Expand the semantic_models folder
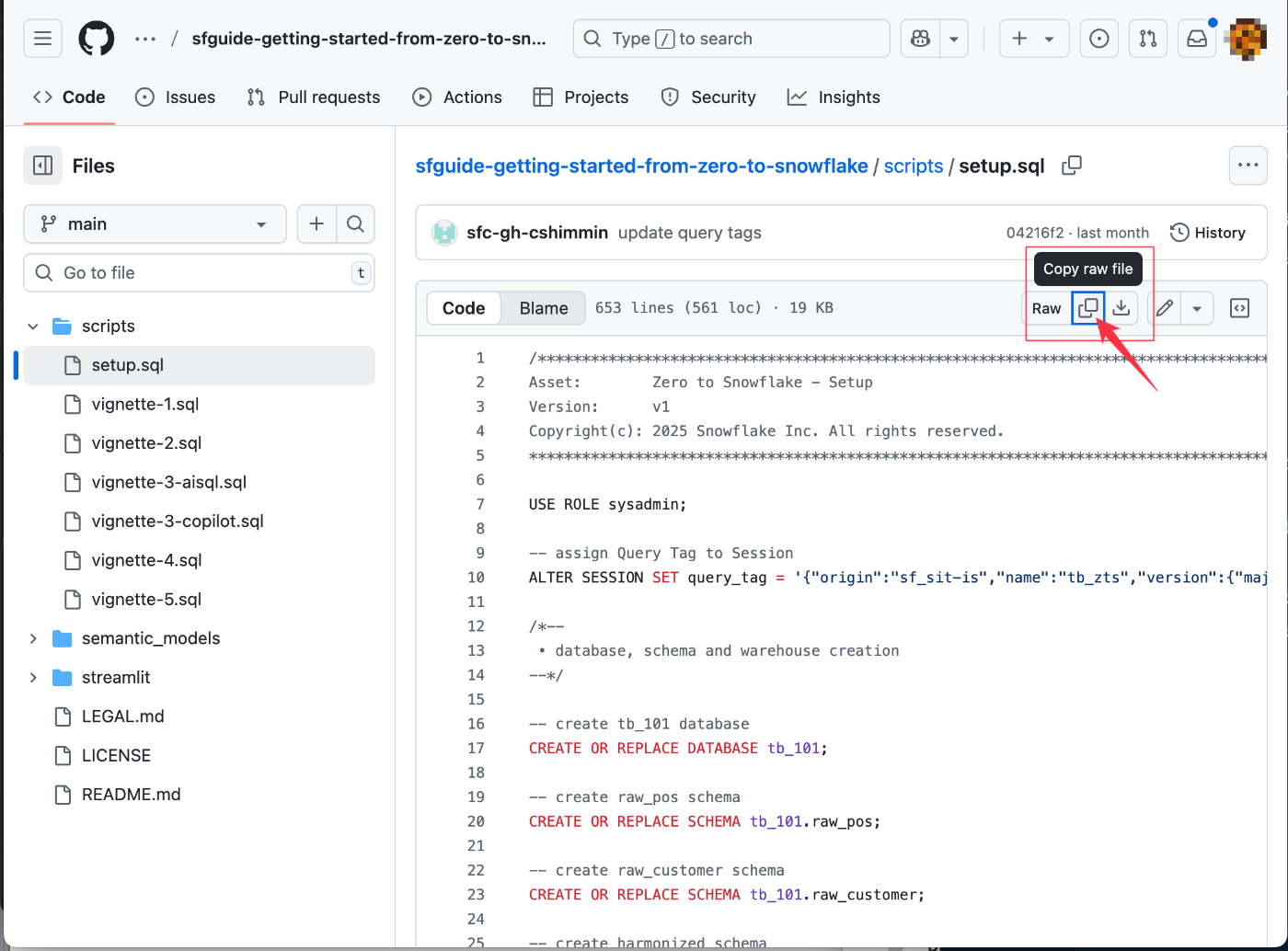Viewport: 1288px width, 951px height. pos(33,638)
